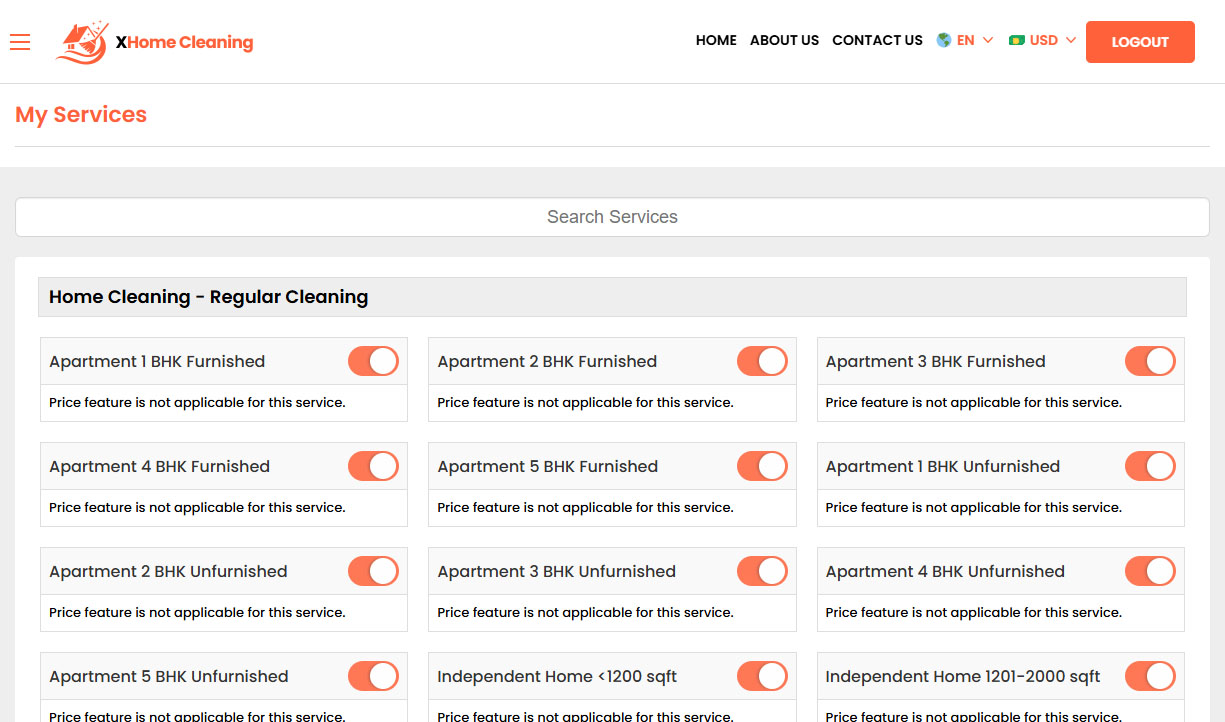Screen dimensions: 1225x722
Task: Open the USD currency dropdown
Action: pyautogui.click(x=1042, y=40)
